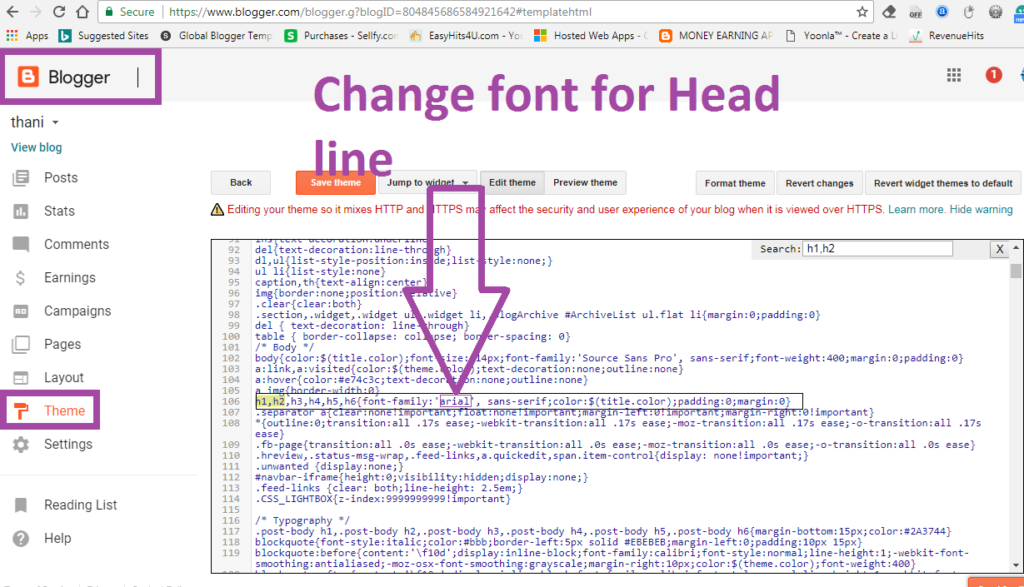Click the OFF extension icon
The height and width of the screenshot is (587, 1024).
pyautogui.click(x=916, y=12)
